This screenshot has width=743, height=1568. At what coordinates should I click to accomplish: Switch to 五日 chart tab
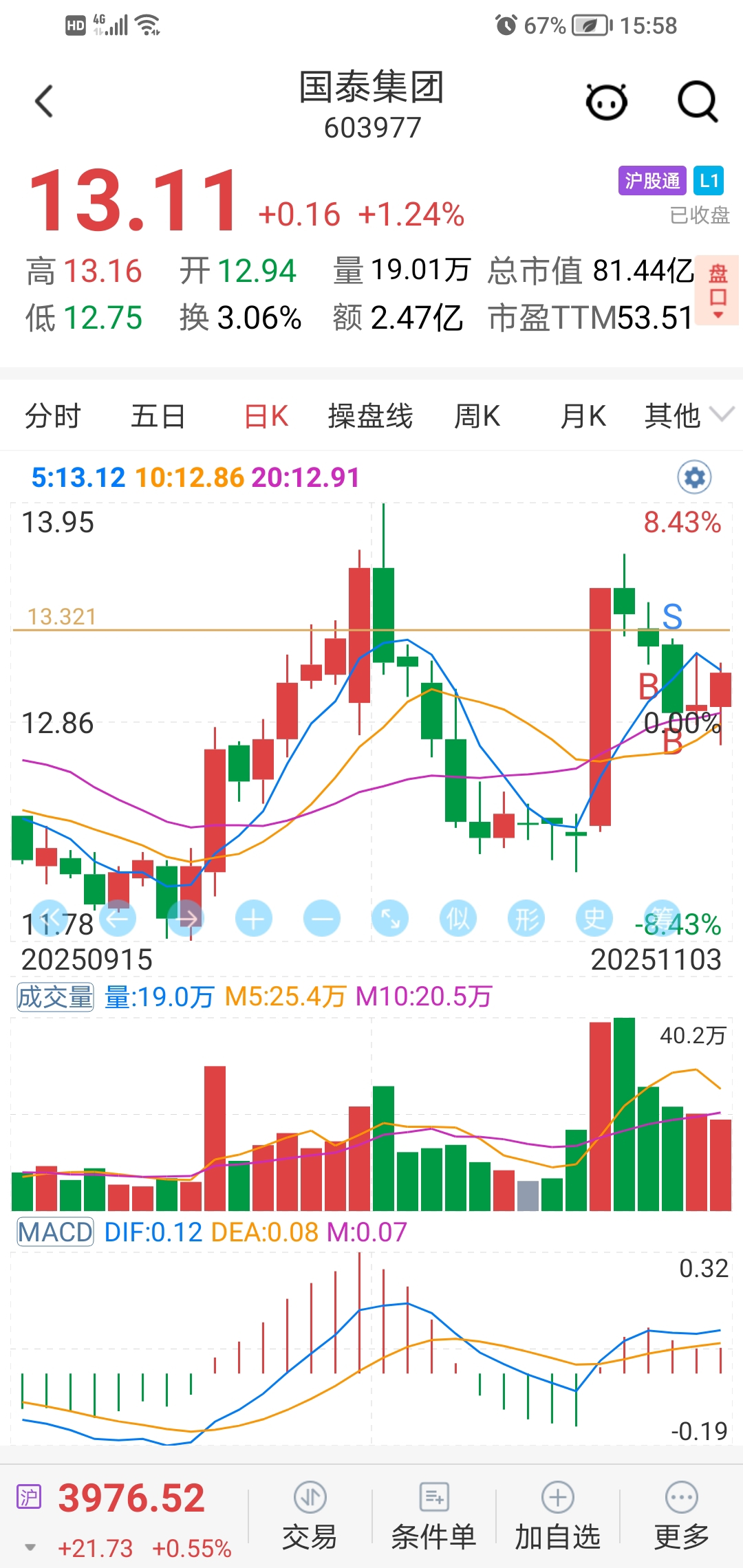coord(158,417)
